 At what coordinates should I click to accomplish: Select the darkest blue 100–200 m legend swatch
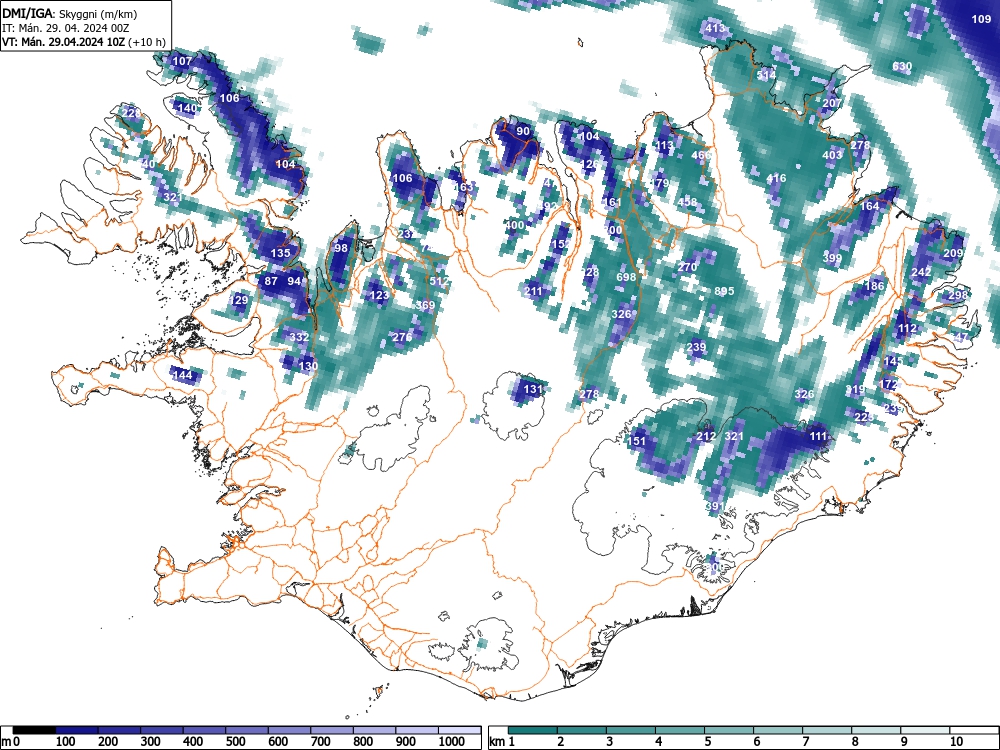point(77,730)
